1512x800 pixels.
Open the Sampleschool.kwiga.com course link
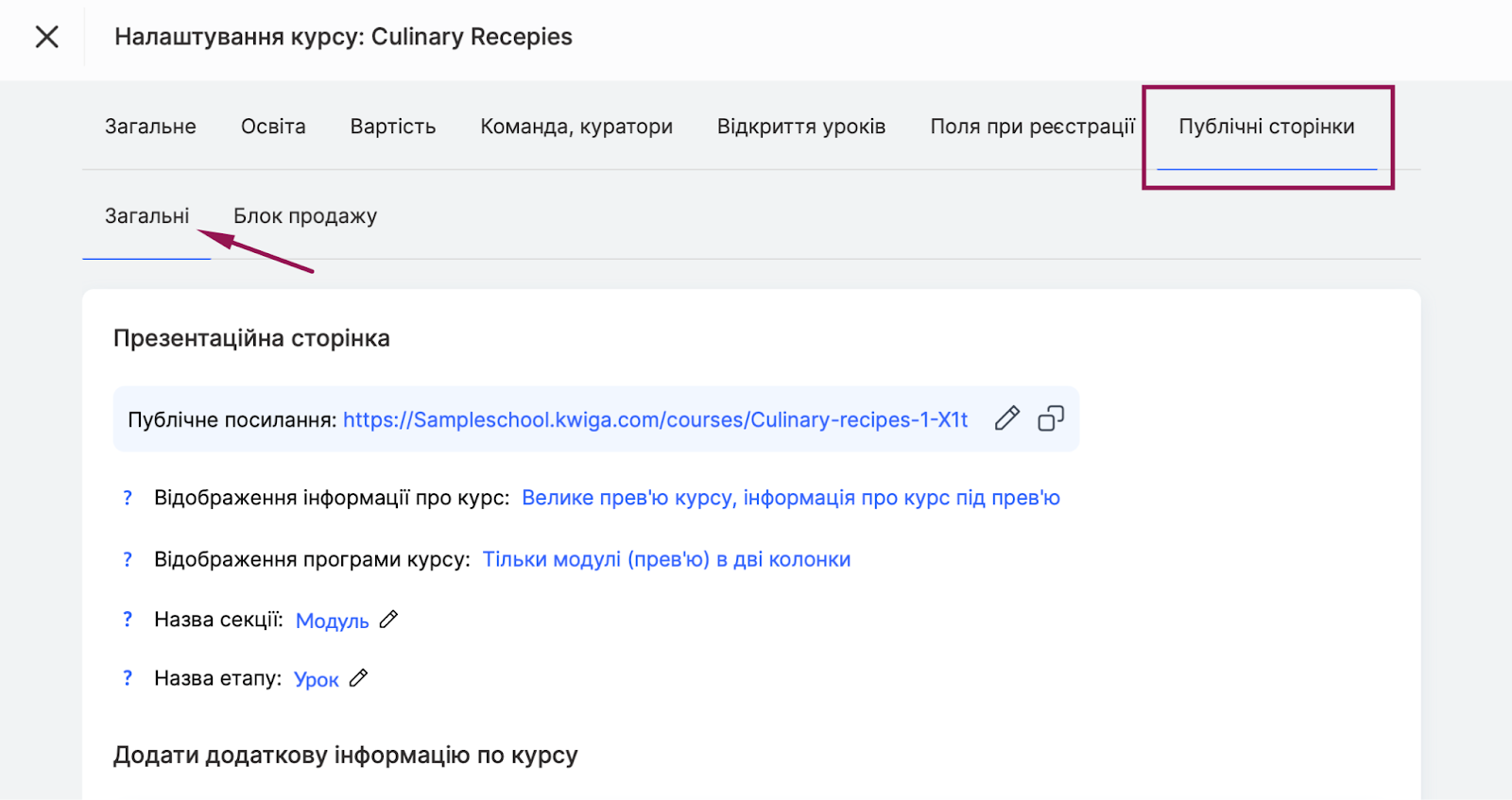pyautogui.click(x=655, y=419)
